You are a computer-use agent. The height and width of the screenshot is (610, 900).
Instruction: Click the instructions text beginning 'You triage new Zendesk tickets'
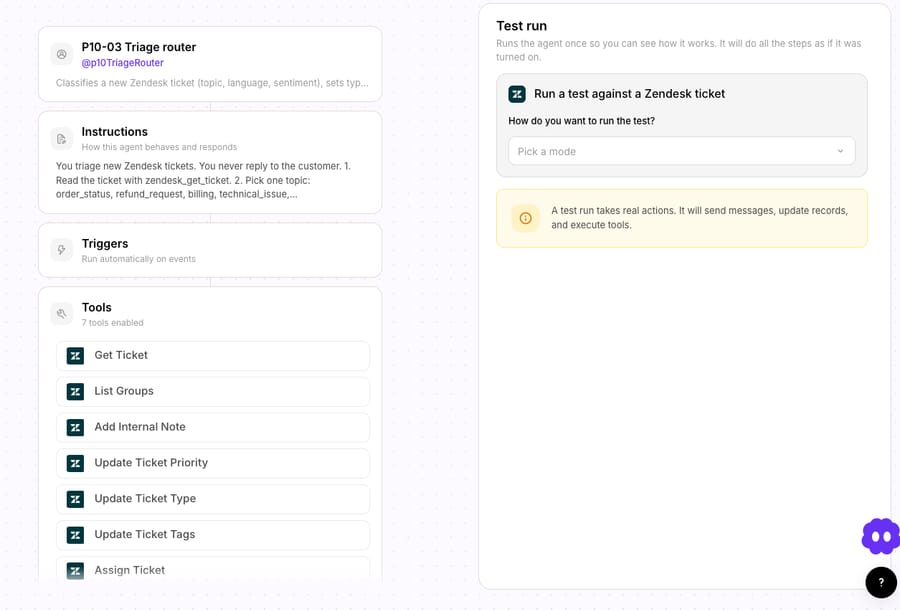pos(203,180)
